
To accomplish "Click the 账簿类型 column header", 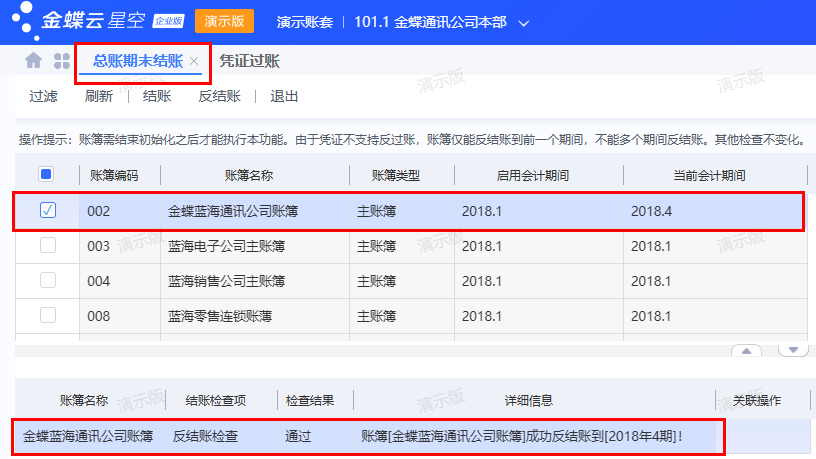I will click(396, 175).
